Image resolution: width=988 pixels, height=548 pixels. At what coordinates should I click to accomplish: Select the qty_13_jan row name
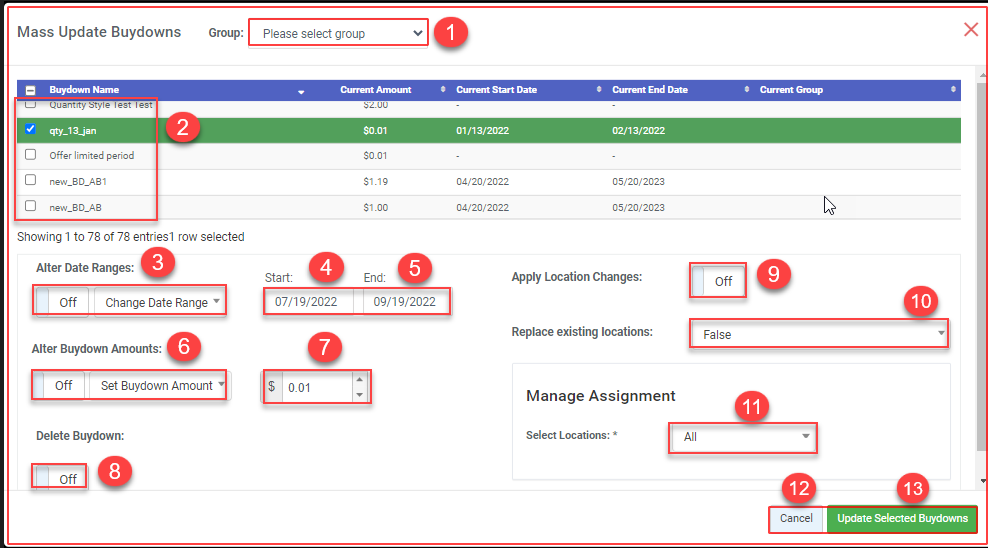coord(73,131)
